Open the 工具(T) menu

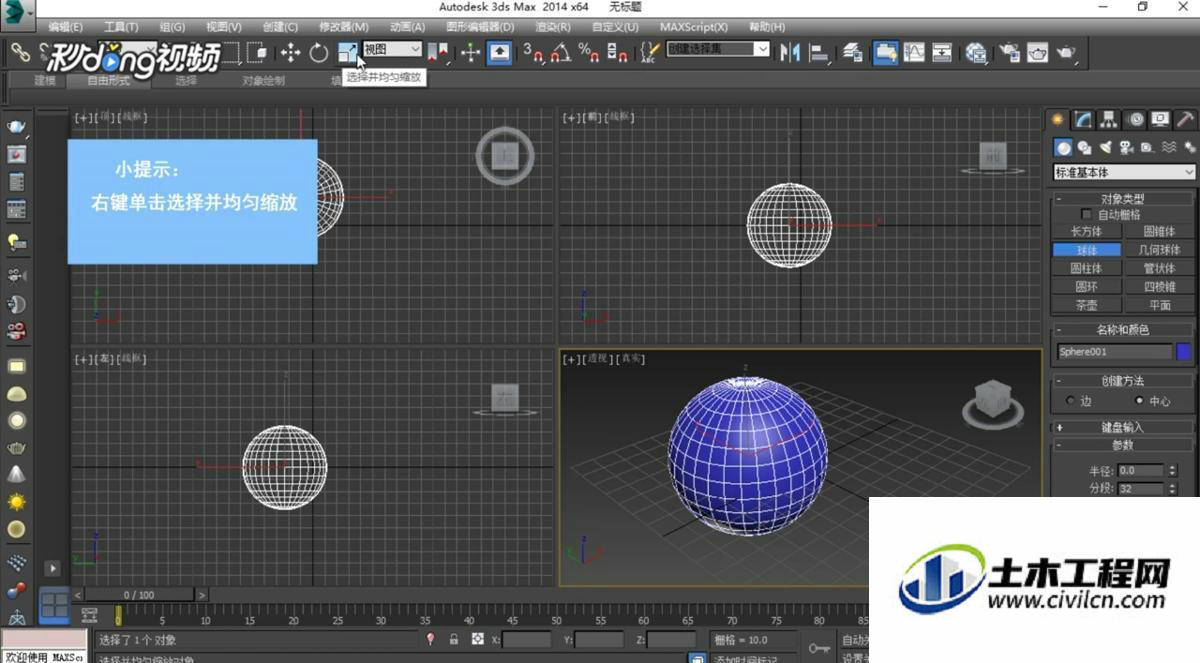pyautogui.click(x=121, y=27)
